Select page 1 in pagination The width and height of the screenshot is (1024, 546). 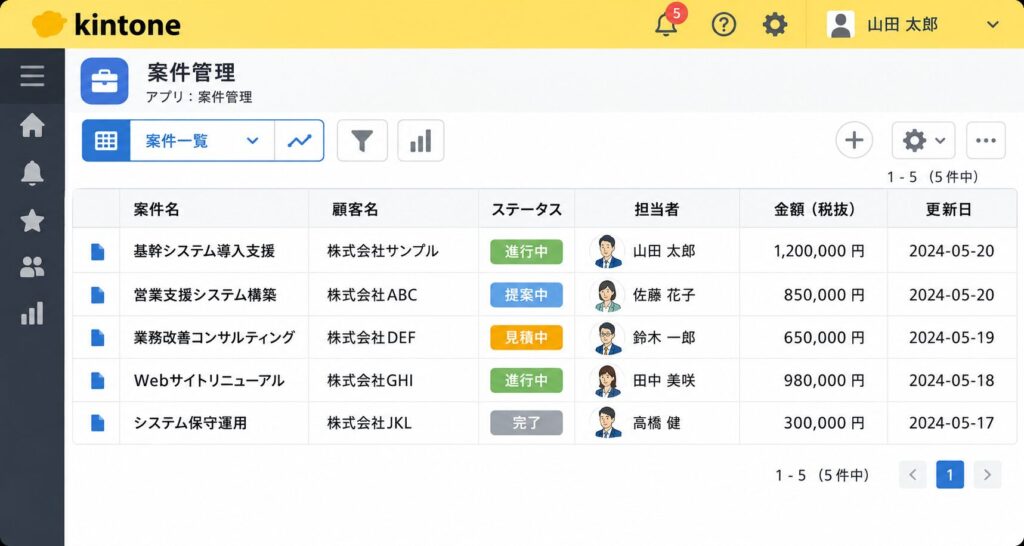(950, 475)
